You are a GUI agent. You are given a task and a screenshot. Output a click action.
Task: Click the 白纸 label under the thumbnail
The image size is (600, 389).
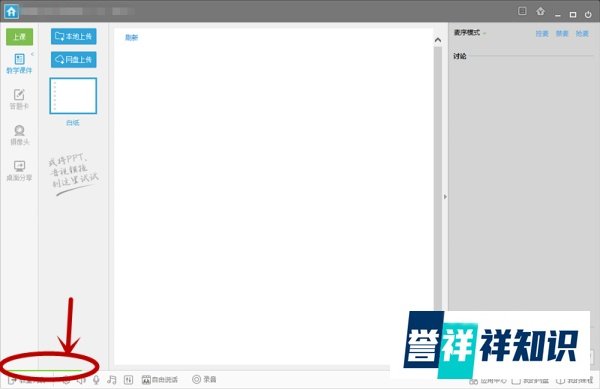[73, 123]
